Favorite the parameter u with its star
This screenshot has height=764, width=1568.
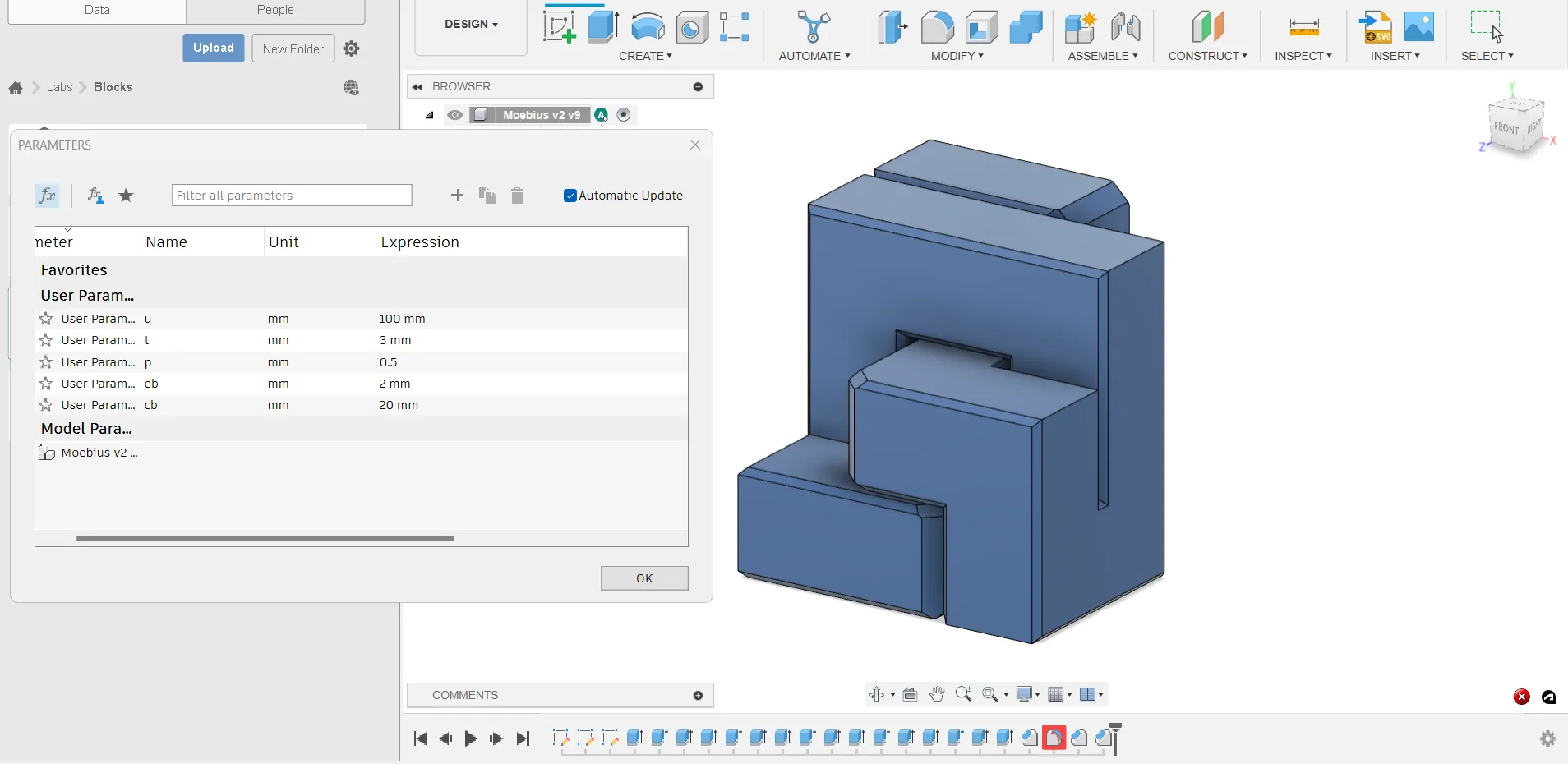click(46, 319)
